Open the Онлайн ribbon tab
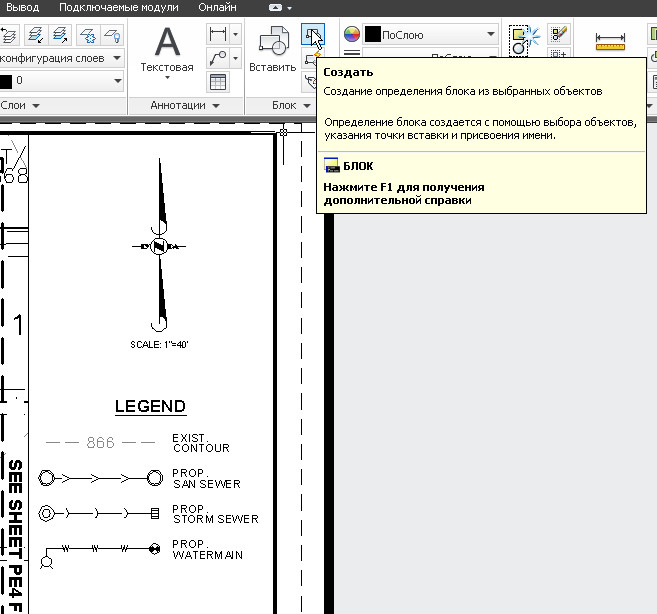Image resolution: width=657 pixels, height=614 pixels. 217,8
